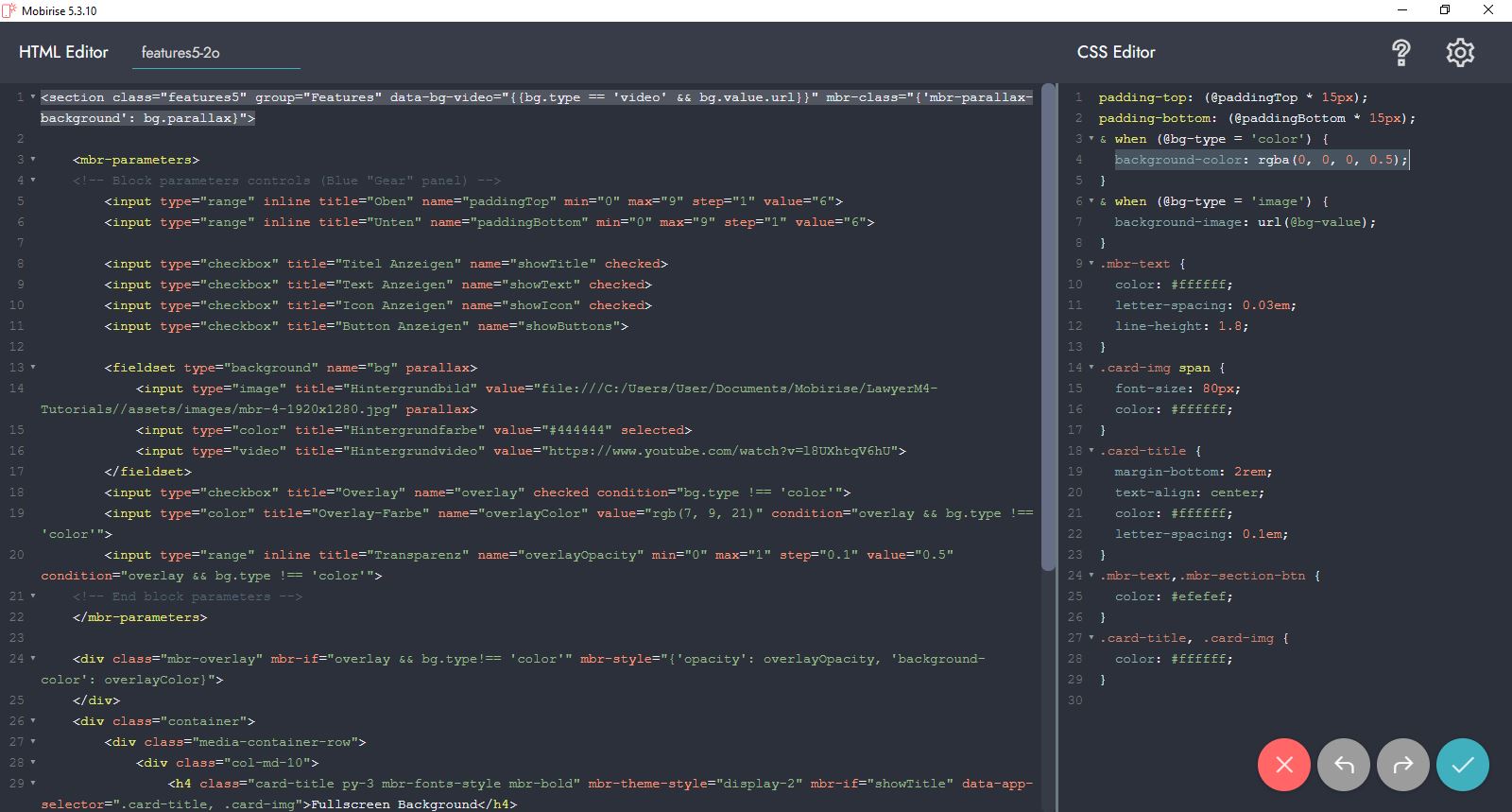Collapse the .card-title rule at CSS line 18
Viewport: 1512px width, 812px height.
pos(1091,451)
